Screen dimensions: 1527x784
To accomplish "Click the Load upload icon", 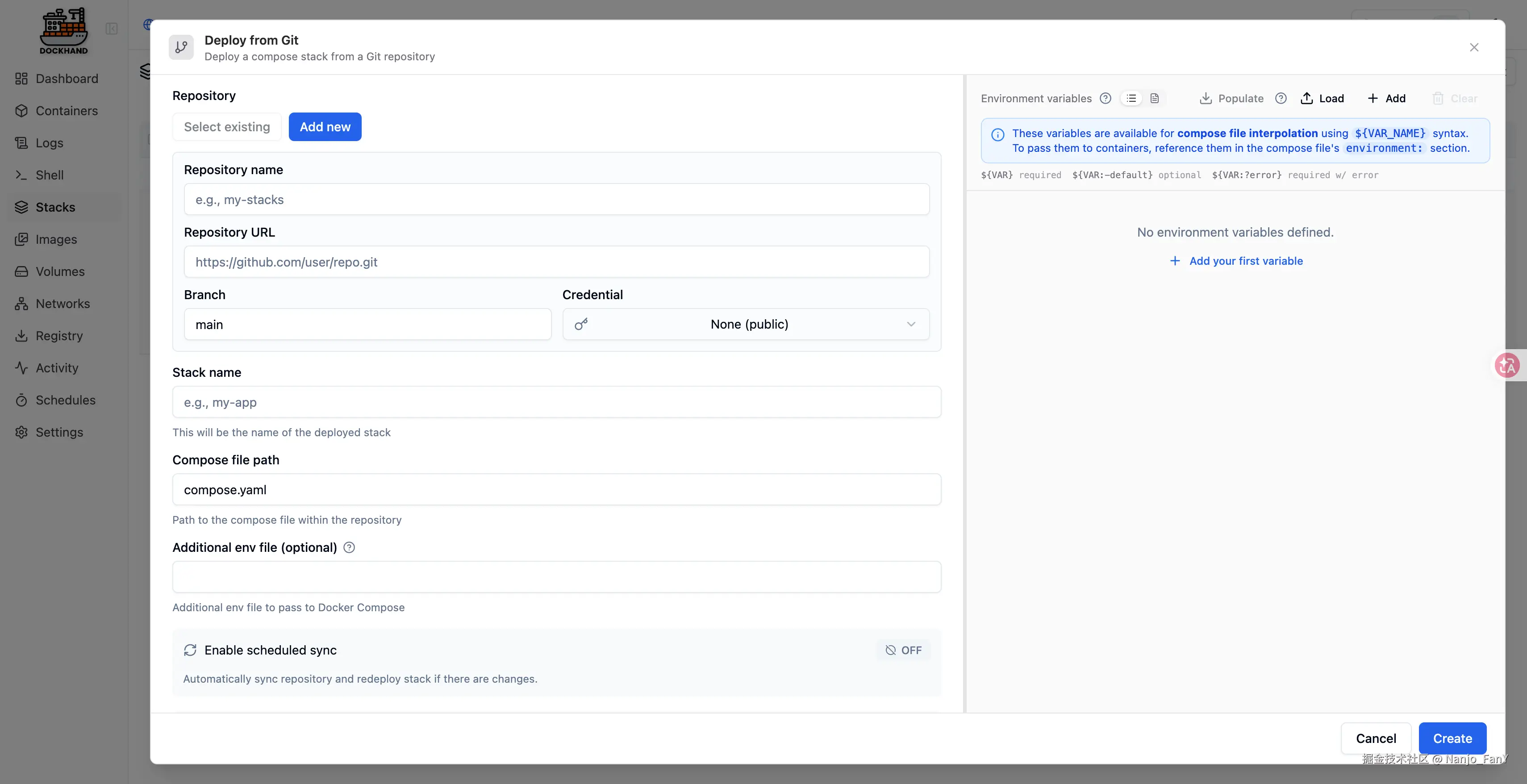I will 1306,98.
